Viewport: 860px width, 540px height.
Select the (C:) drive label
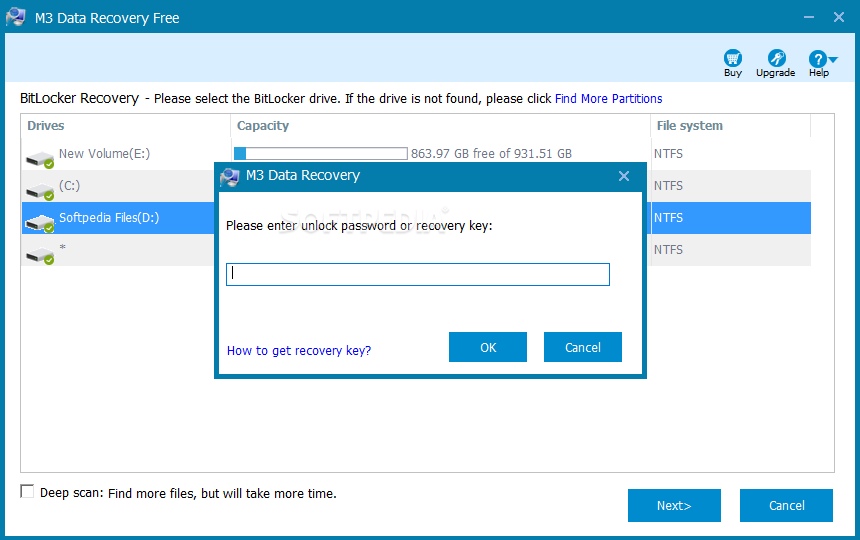pyautogui.click(x=69, y=186)
